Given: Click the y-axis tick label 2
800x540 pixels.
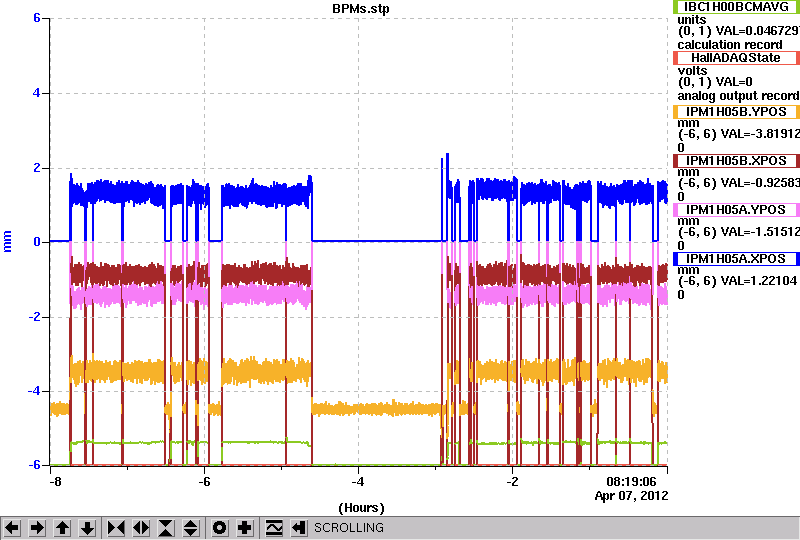Looking at the screenshot, I should click(37, 168).
